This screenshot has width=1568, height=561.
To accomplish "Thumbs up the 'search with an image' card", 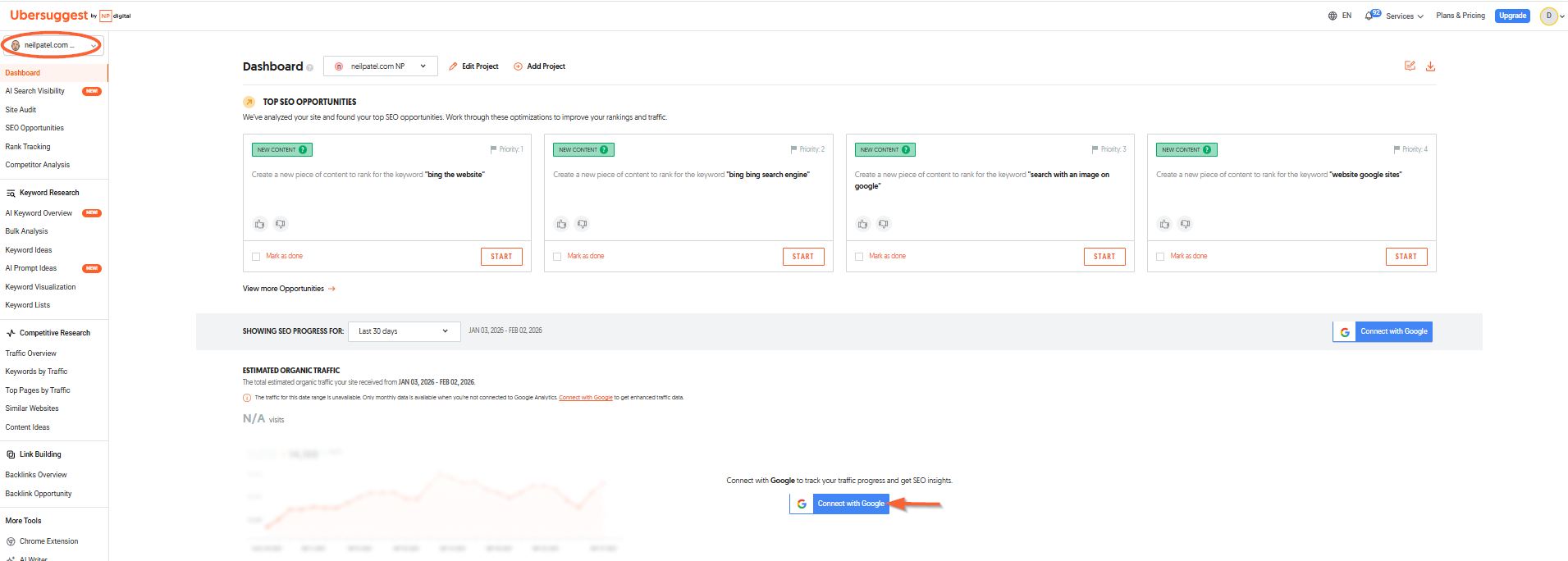I will (863, 224).
